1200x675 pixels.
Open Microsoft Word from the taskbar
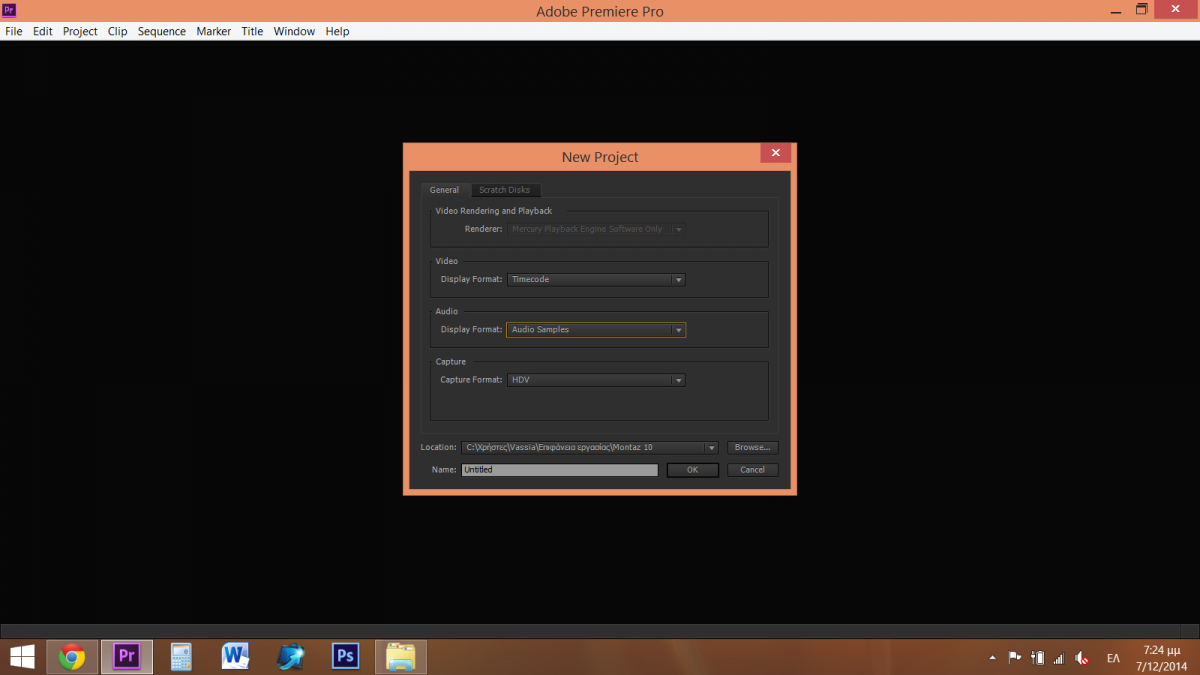[x=236, y=657]
